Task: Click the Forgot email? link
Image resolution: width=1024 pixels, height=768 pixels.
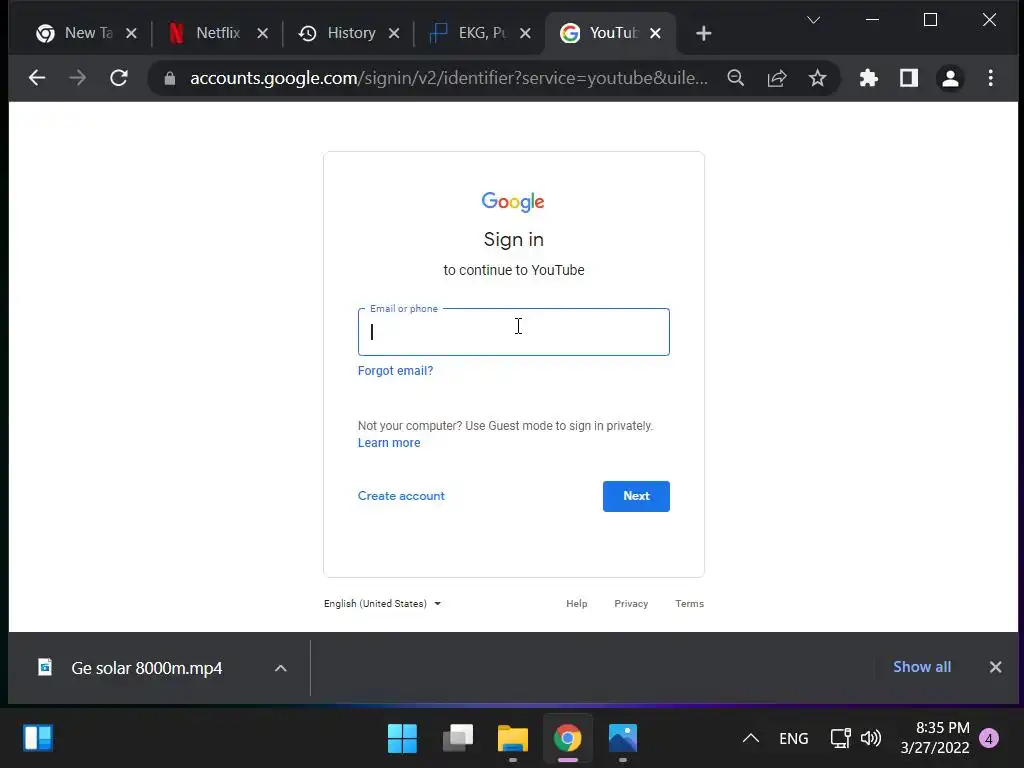Action: [395, 370]
